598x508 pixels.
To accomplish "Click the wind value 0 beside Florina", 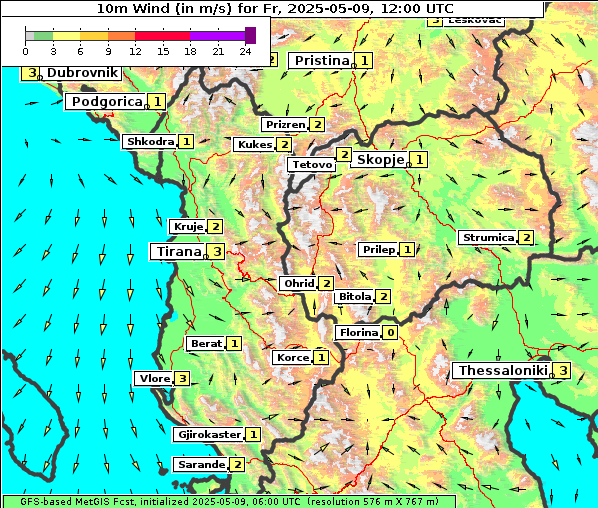I will click(391, 333).
